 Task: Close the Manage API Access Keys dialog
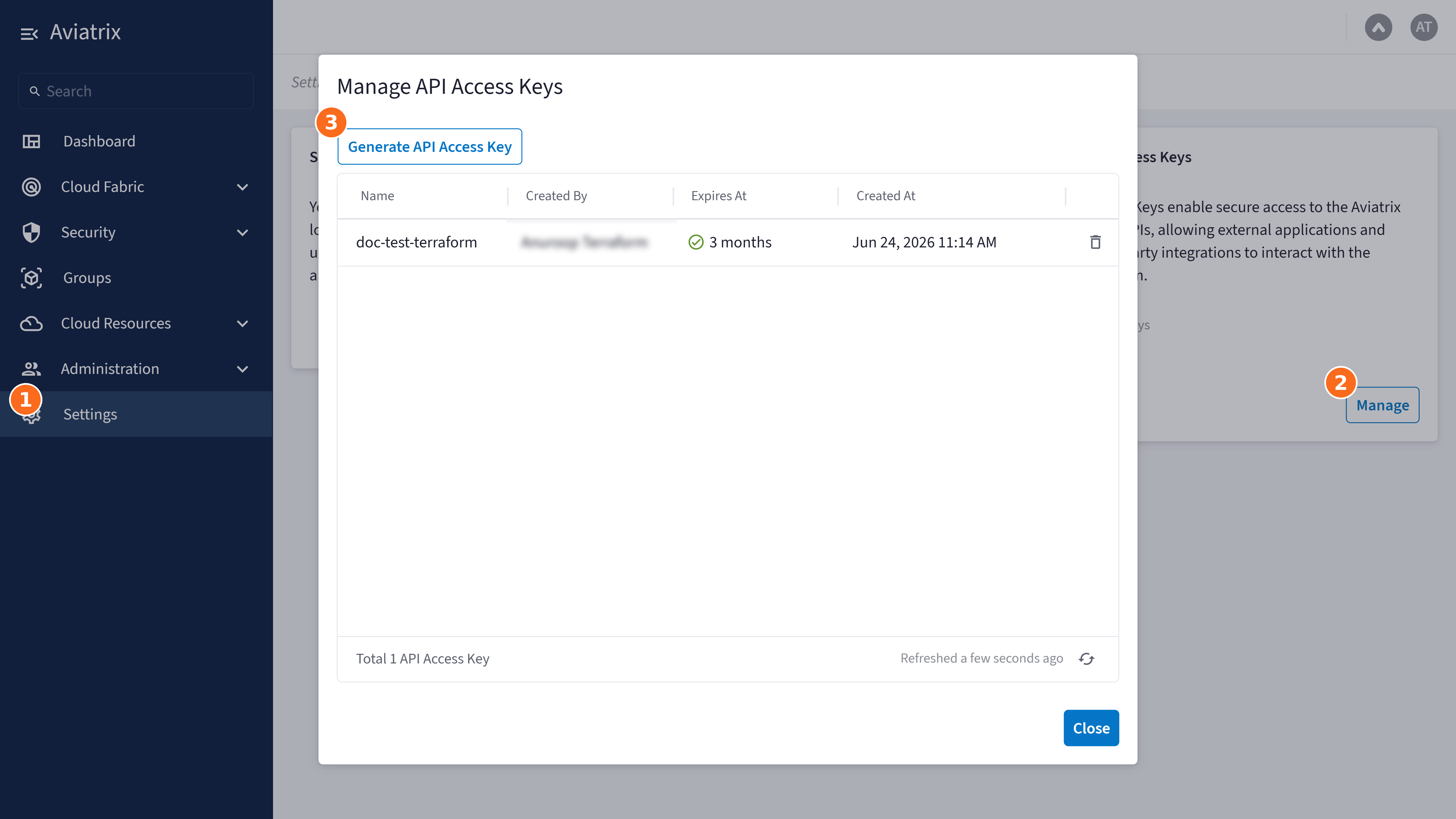point(1091,728)
